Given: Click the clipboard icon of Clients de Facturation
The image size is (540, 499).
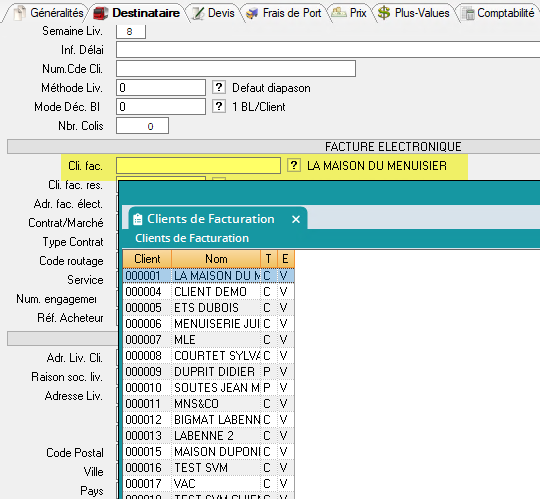Looking at the screenshot, I should tap(138, 219).
